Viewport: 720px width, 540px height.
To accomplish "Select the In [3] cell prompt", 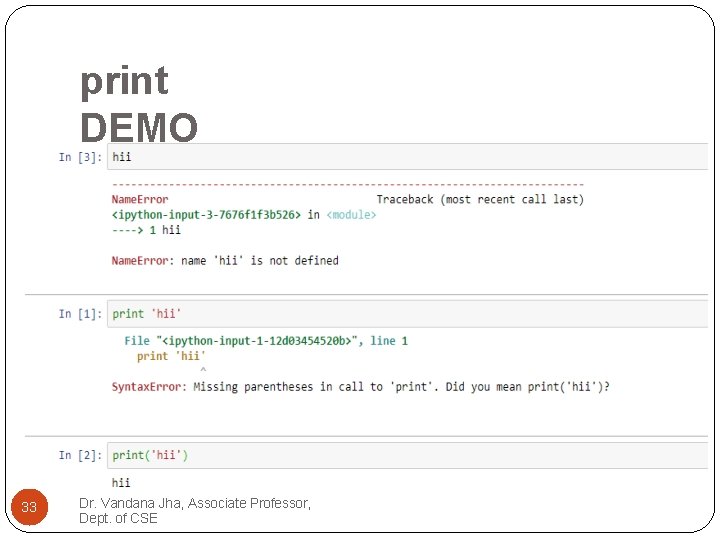I will (x=79, y=157).
